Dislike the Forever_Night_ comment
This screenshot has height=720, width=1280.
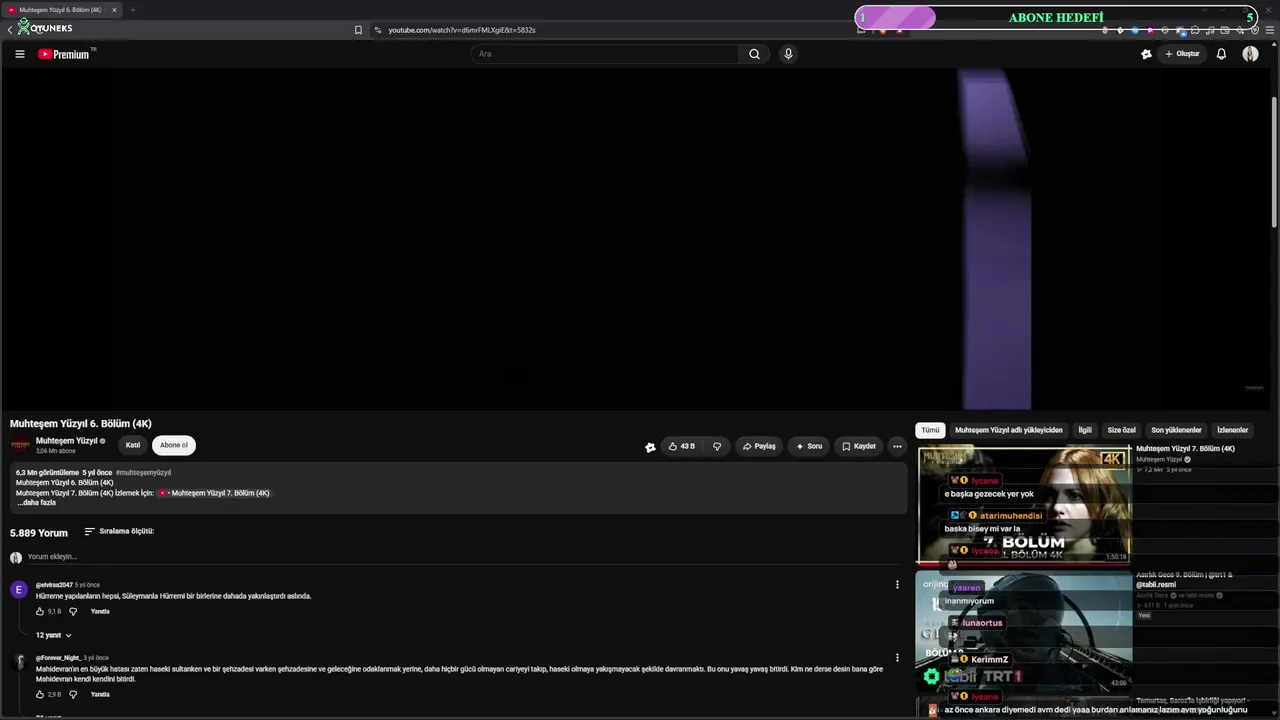(73, 695)
